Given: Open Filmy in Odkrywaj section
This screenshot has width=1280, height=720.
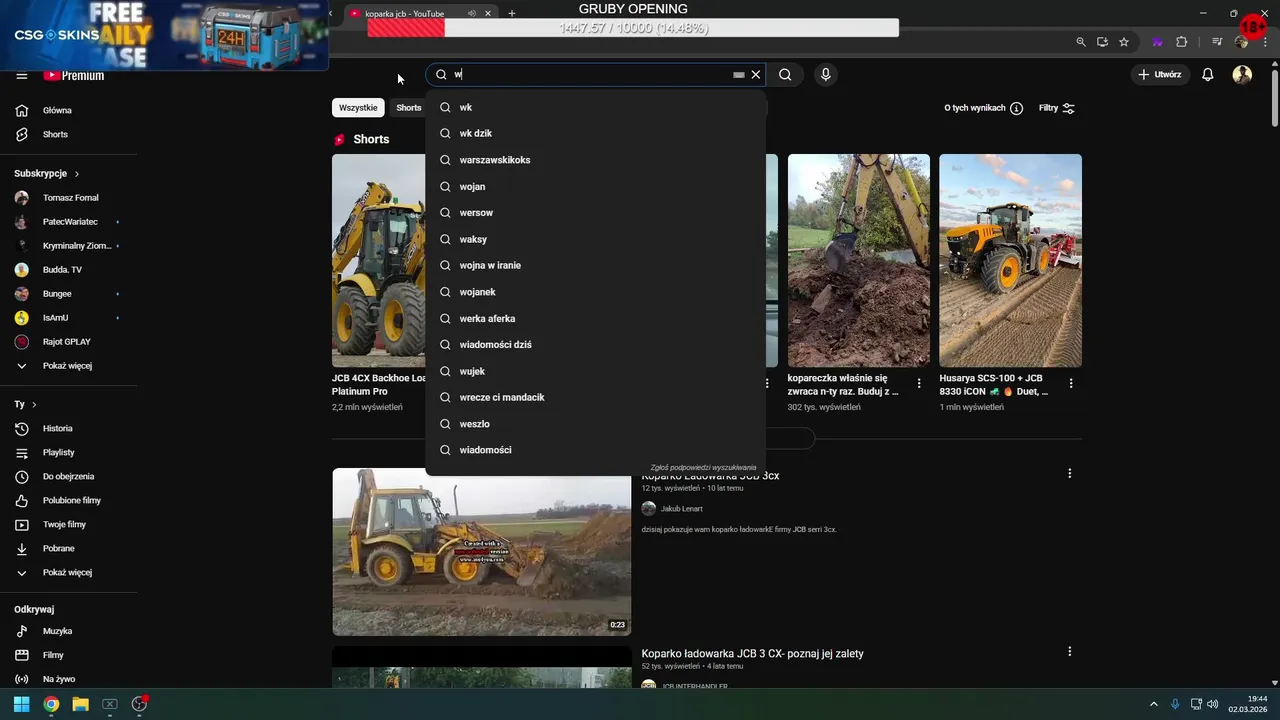Looking at the screenshot, I should click(x=66, y=656).
